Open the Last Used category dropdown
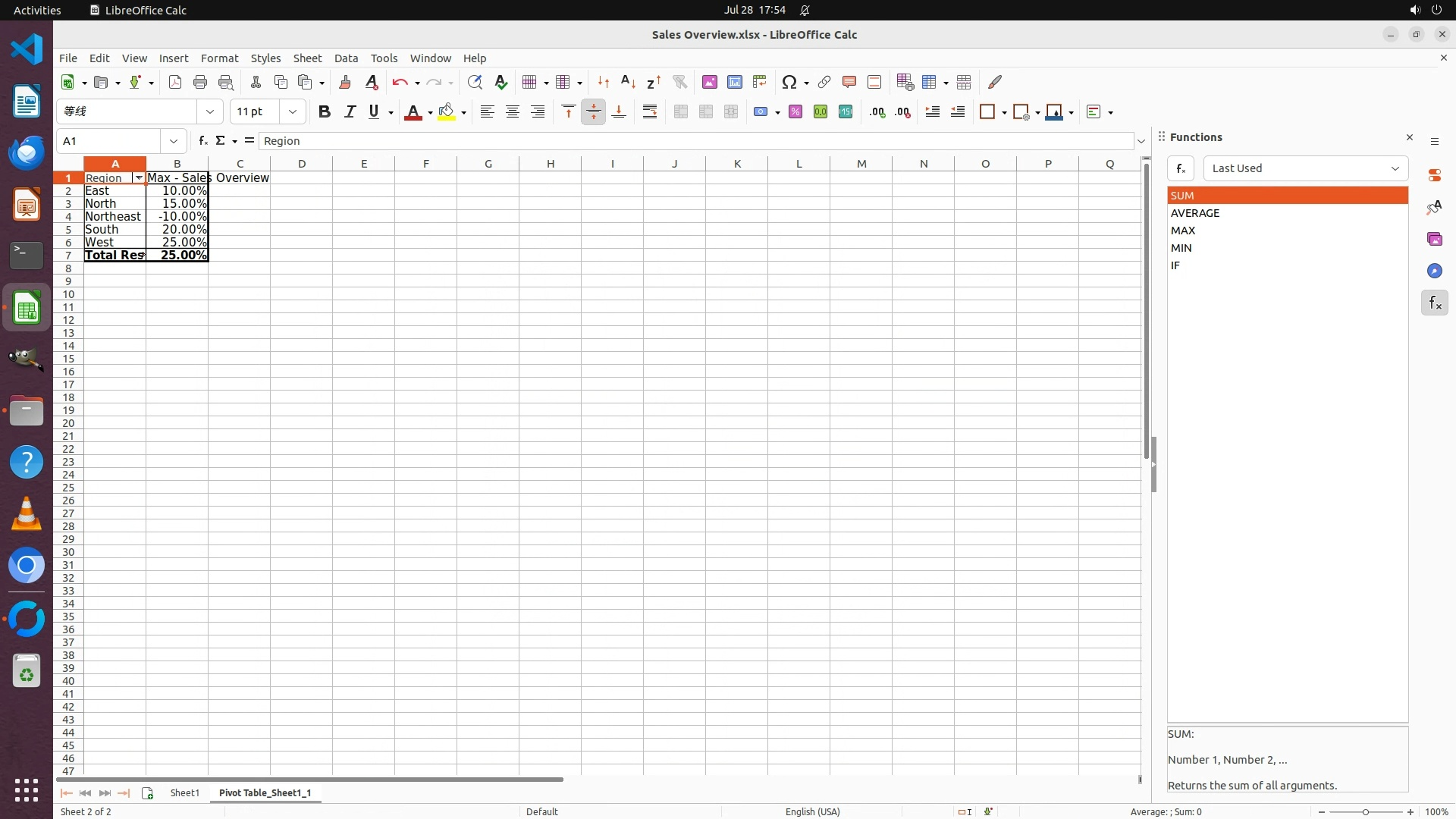 point(1305,168)
